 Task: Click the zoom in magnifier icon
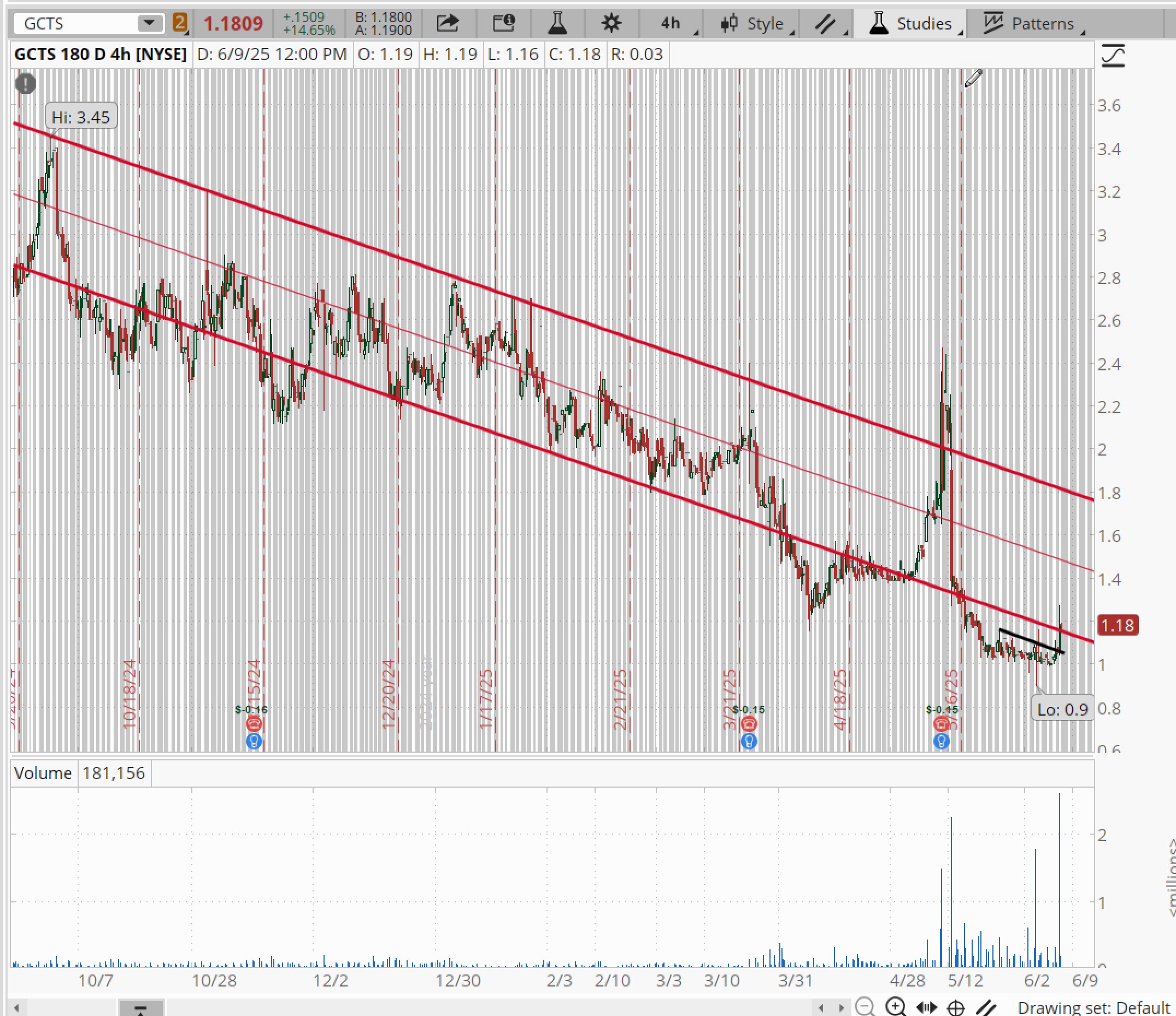click(x=895, y=1007)
